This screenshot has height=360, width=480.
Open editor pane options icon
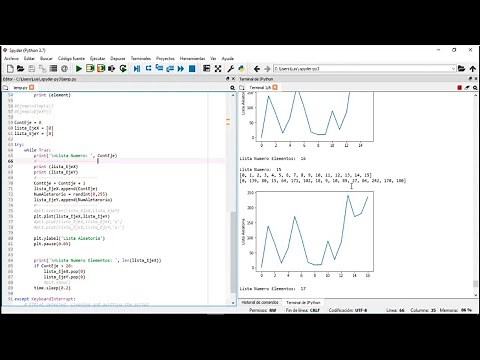pos(232,87)
